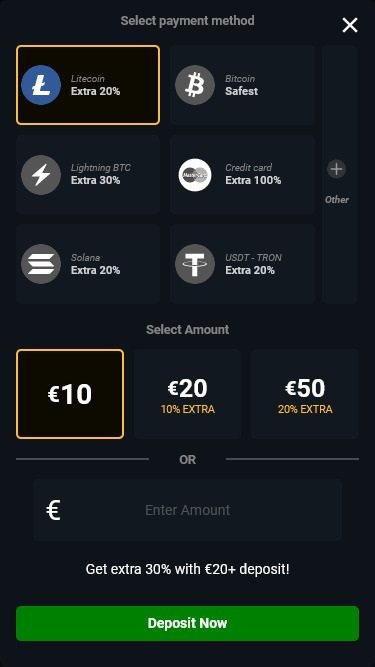This screenshot has height=667, width=375.
Task: Choose Credit card Extra 100% method
Action: [242, 174]
